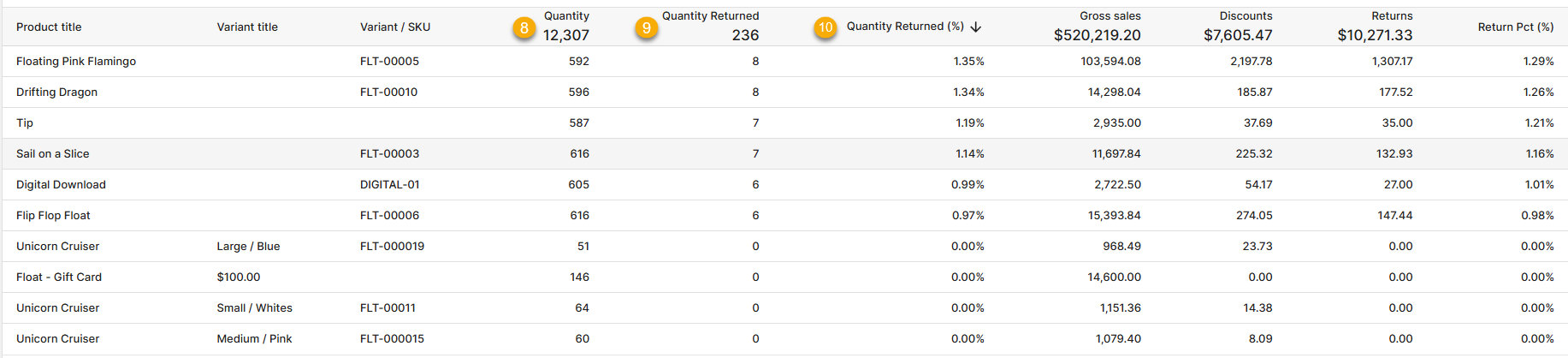
Task: Select the Tip product row
Action: coord(25,123)
